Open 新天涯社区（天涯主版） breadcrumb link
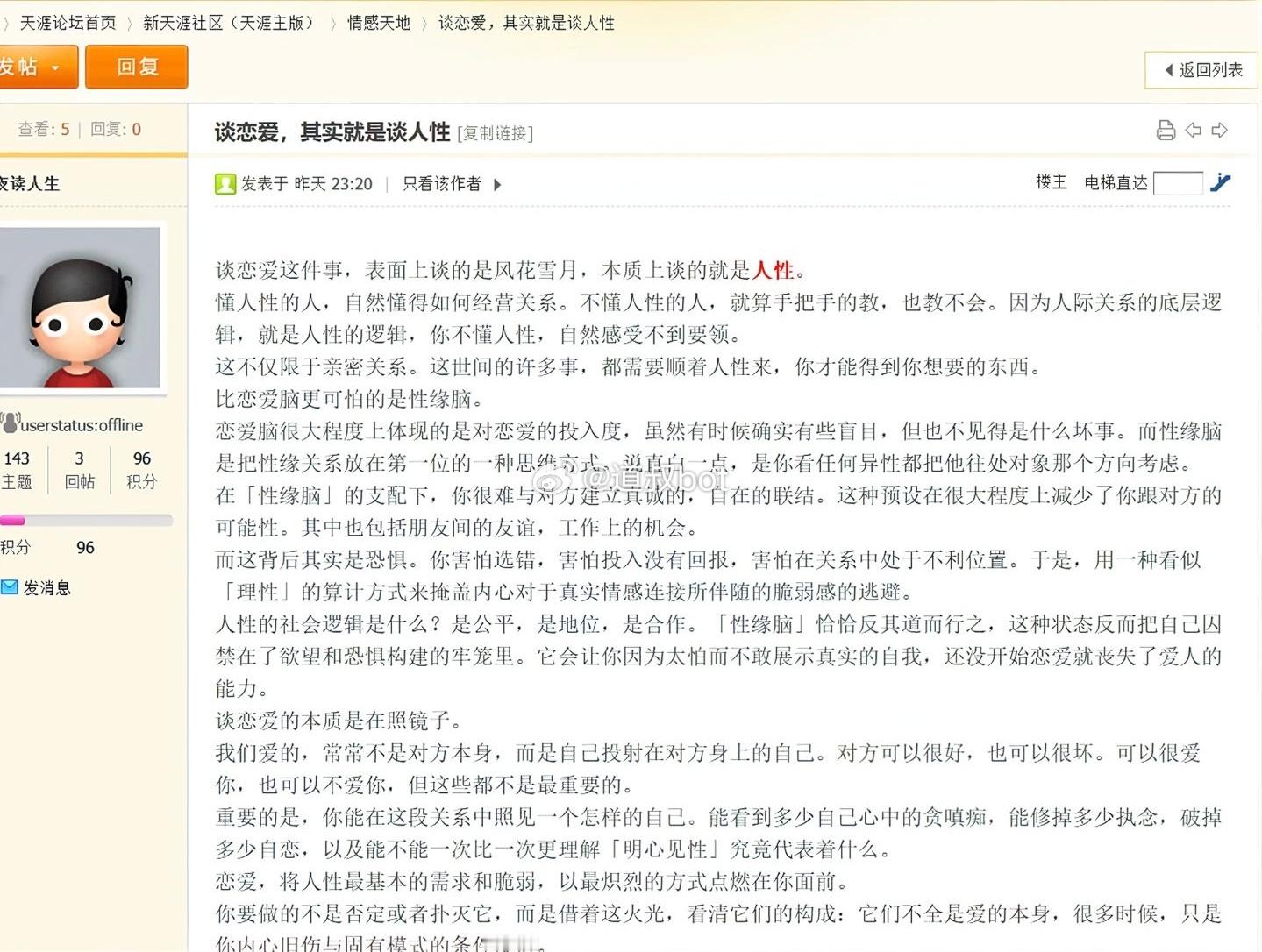 coord(228,23)
